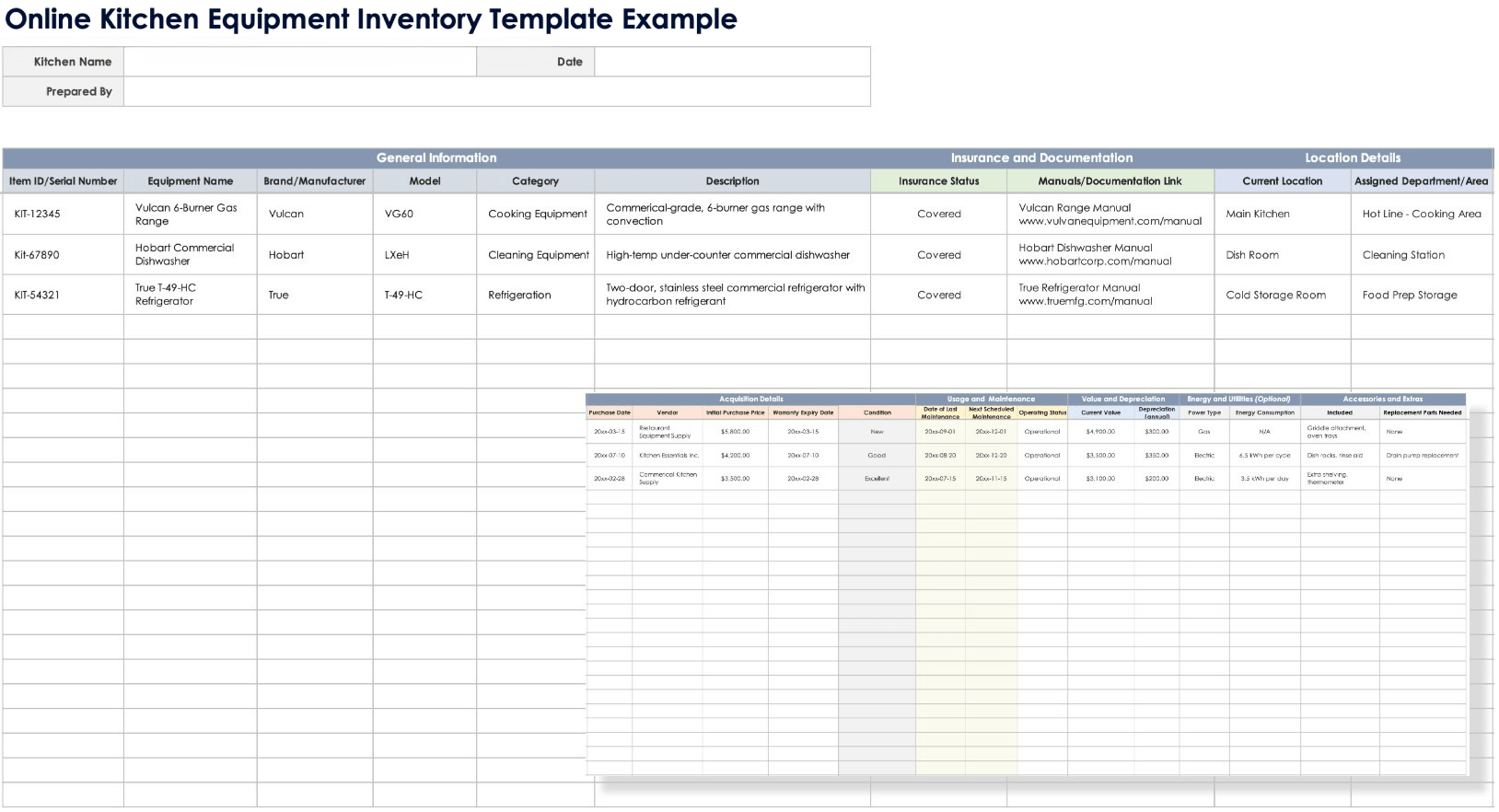The width and height of the screenshot is (1499, 812).
Task: Click the Prepared By input field
Action: point(496,91)
